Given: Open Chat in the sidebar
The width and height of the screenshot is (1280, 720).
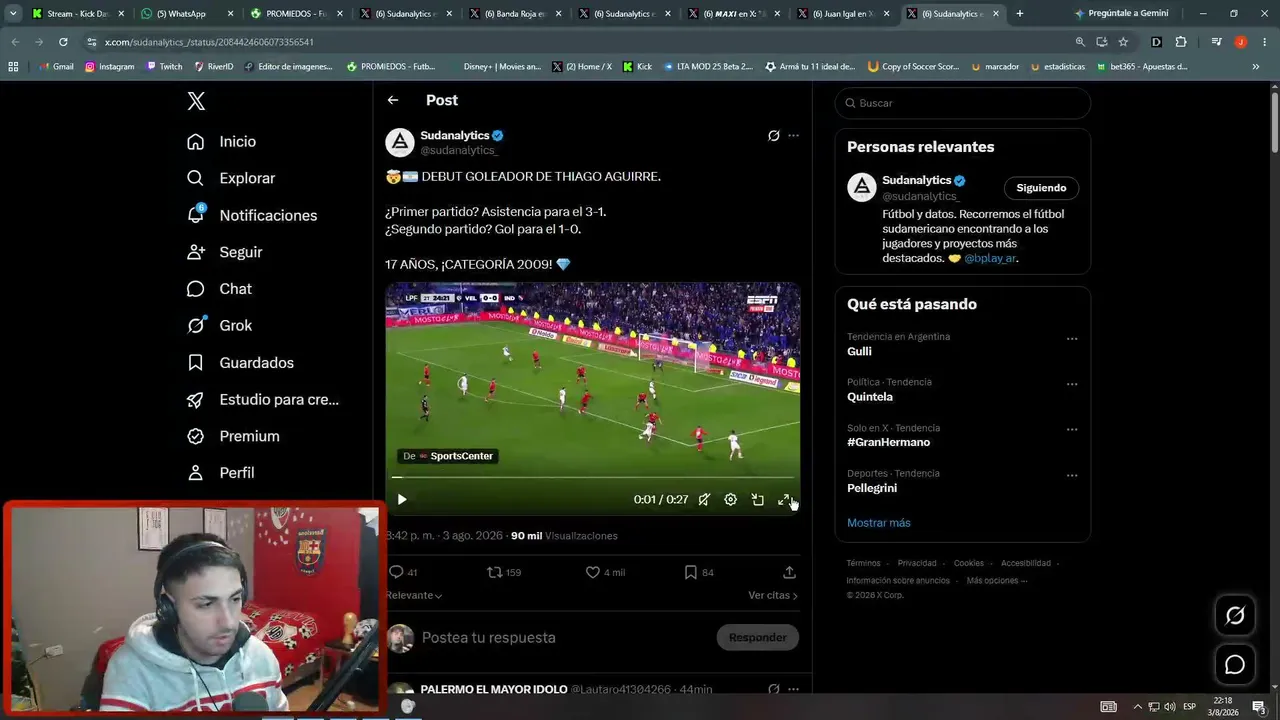Looking at the screenshot, I should click(220, 289).
